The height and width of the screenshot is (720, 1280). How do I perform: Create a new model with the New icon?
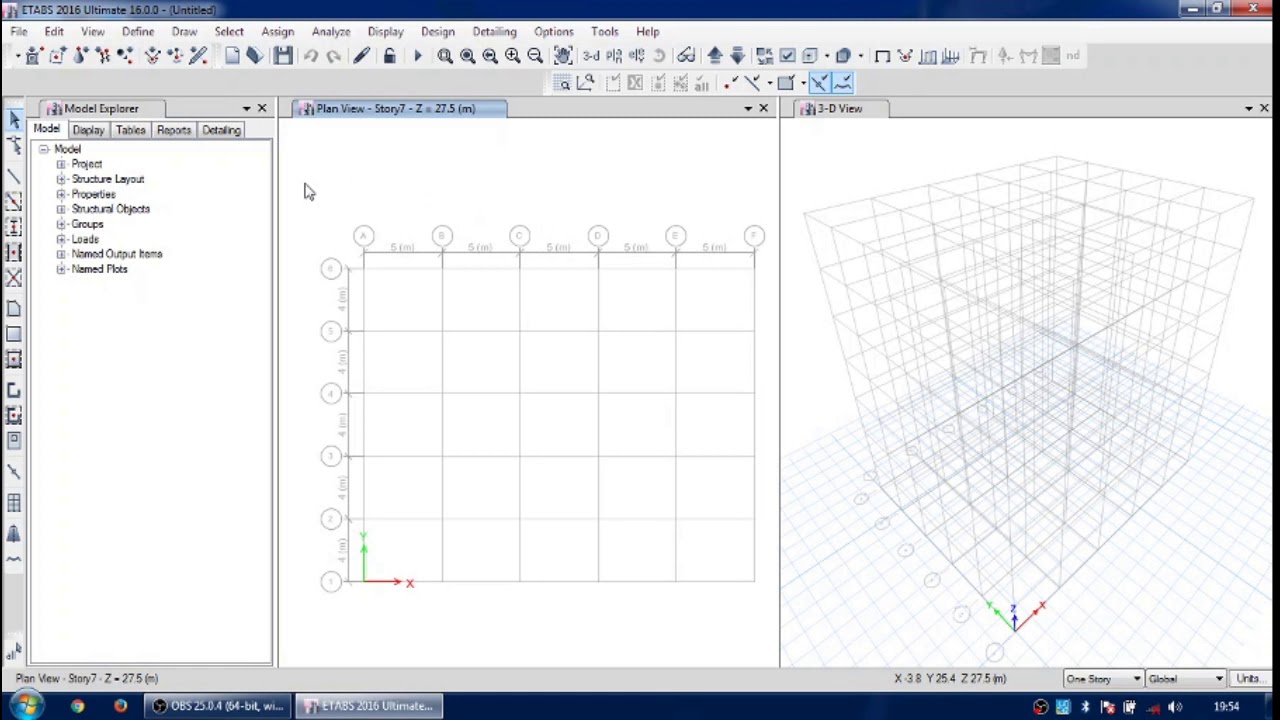tap(232, 56)
